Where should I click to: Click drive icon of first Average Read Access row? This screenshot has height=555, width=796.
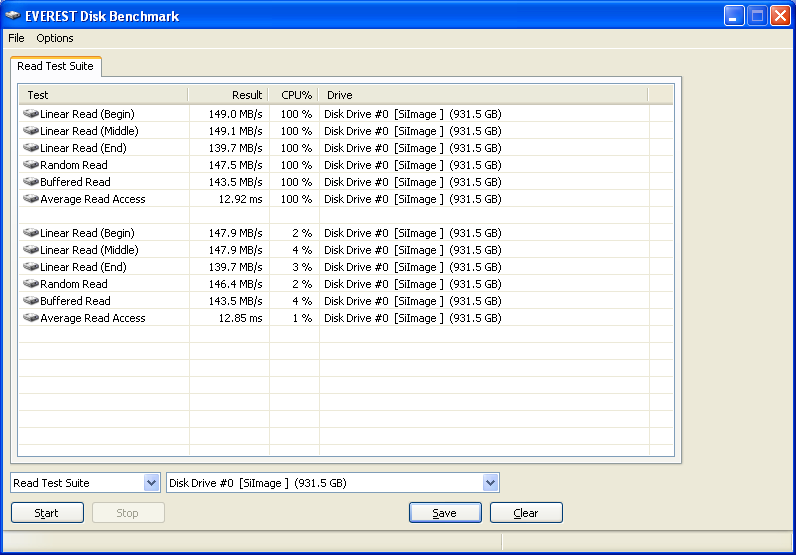coord(31,199)
